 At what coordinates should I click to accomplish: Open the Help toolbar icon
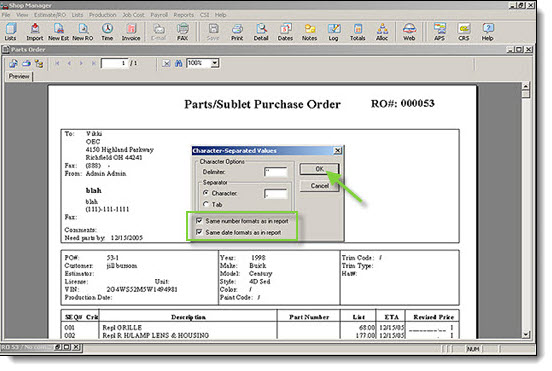(488, 32)
